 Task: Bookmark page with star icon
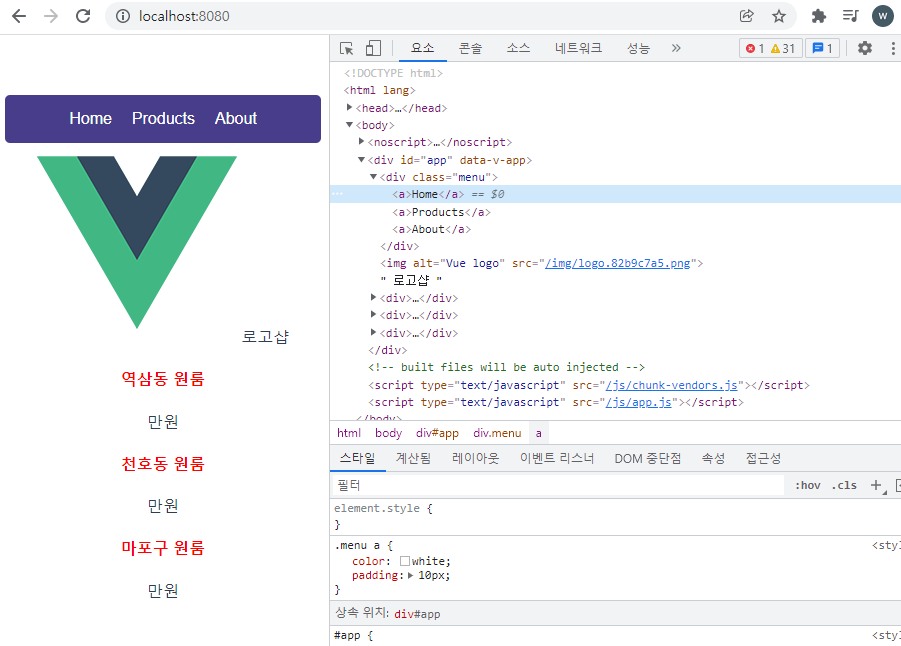pos(779,16)
